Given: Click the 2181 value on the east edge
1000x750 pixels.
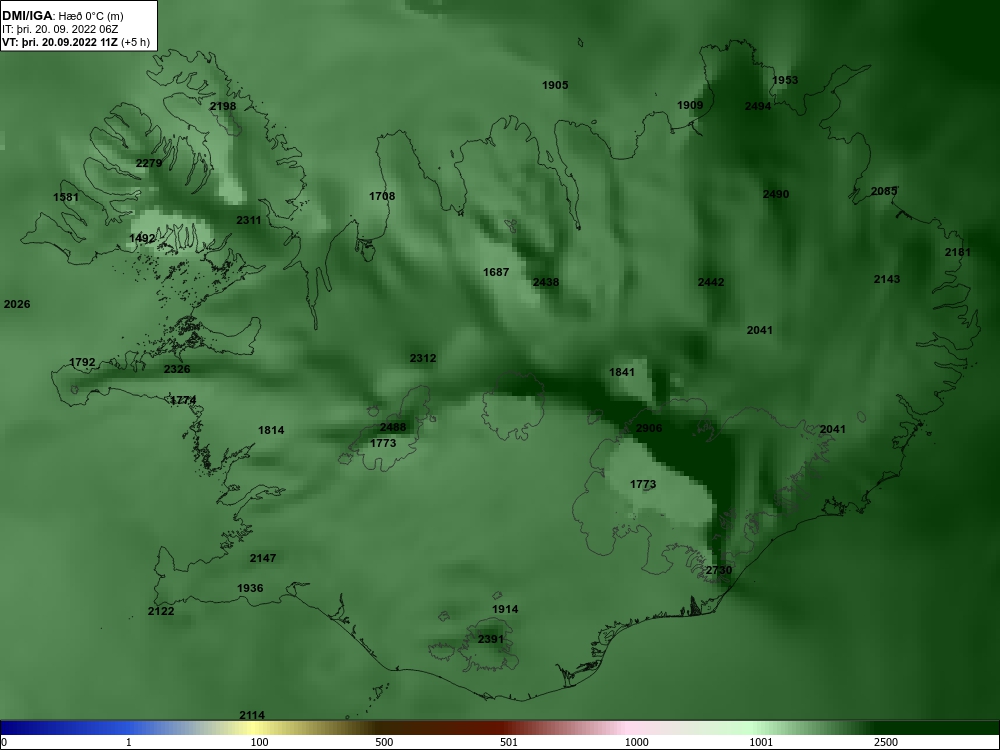Looking at the screenshot, I should pos(958,252).
